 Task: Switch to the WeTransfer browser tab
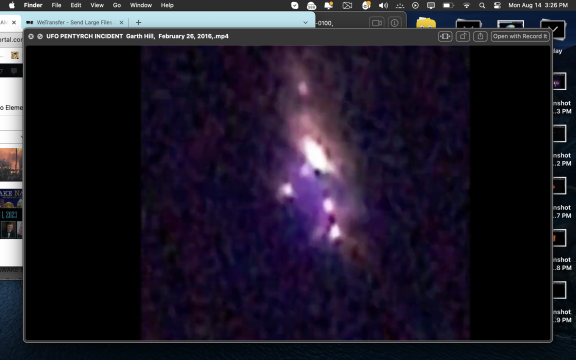(x=74, y=22)
